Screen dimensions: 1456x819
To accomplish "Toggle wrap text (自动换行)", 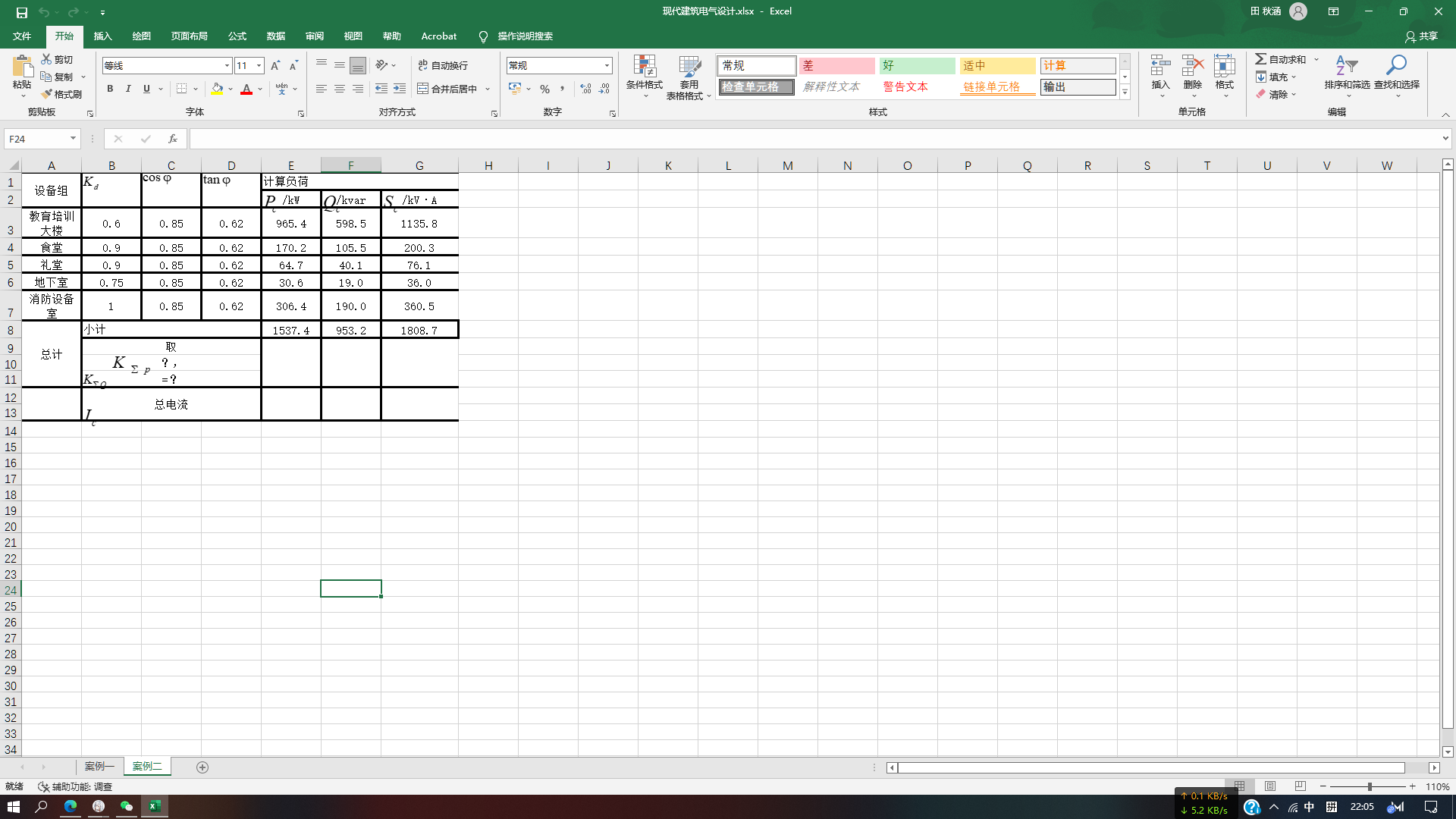I will 443,65.
